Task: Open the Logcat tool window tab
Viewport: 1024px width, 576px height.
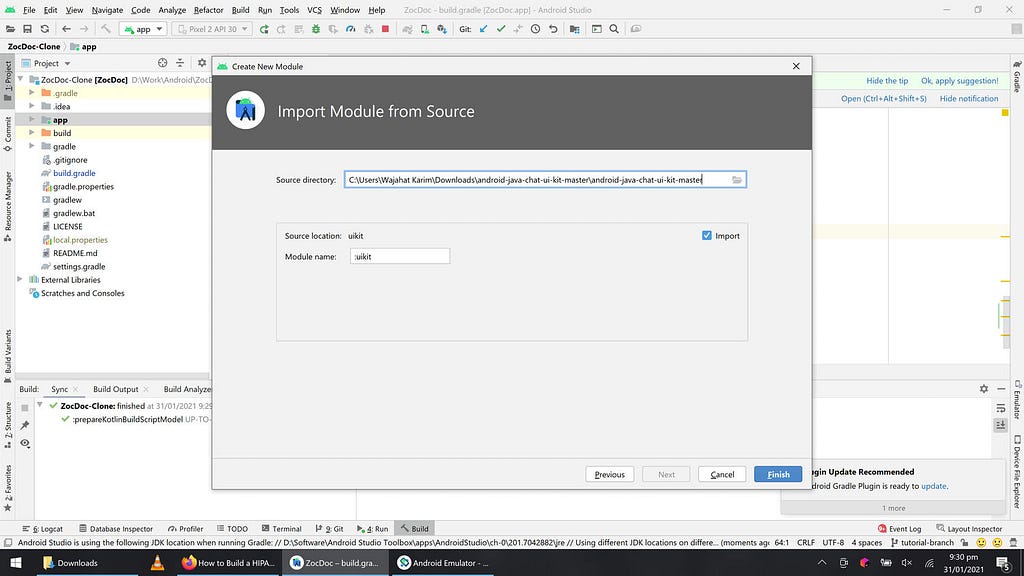Action: (x=42, y=529)
